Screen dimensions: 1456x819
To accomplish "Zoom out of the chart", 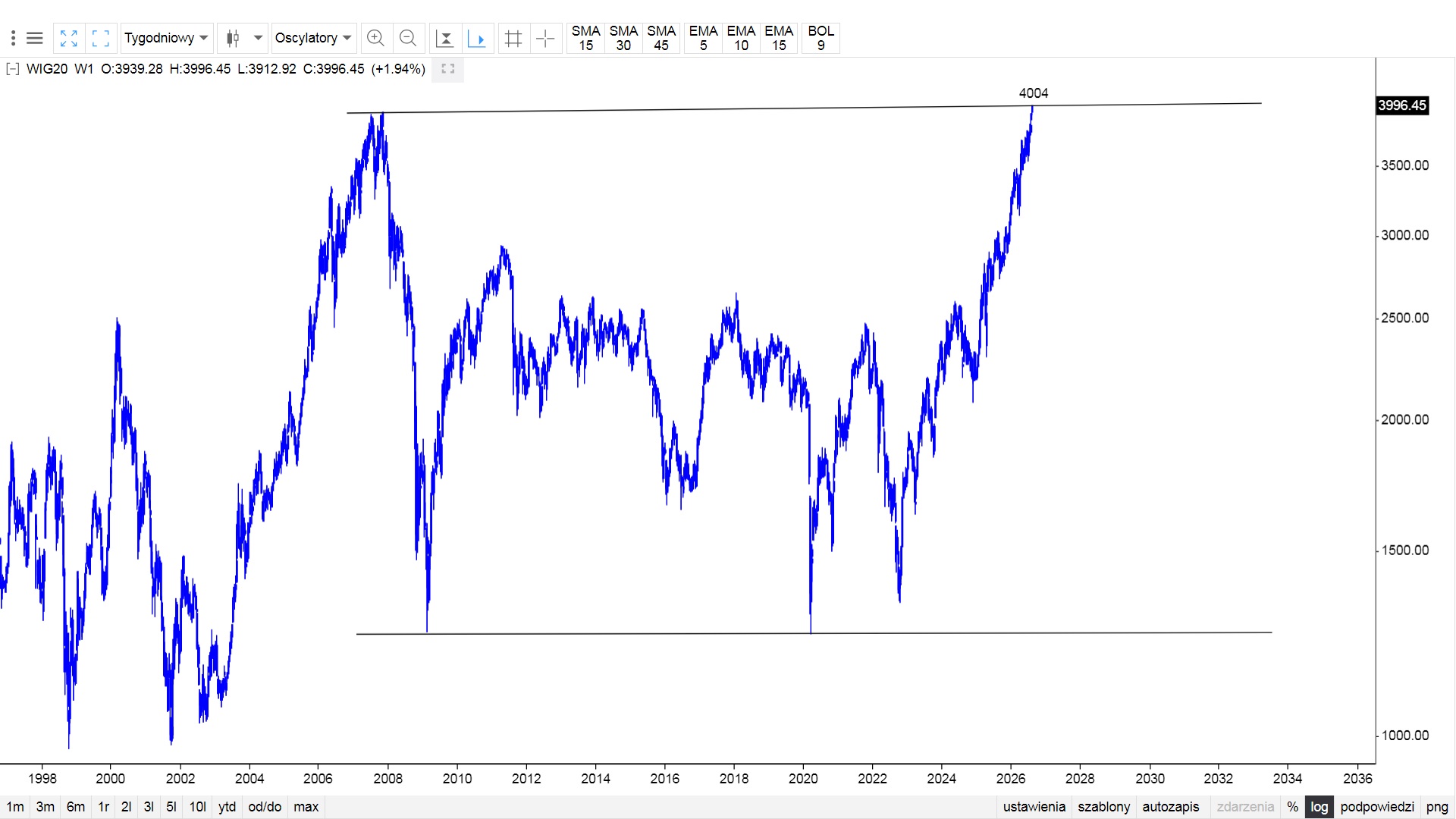I will click(x=408, y=38).
